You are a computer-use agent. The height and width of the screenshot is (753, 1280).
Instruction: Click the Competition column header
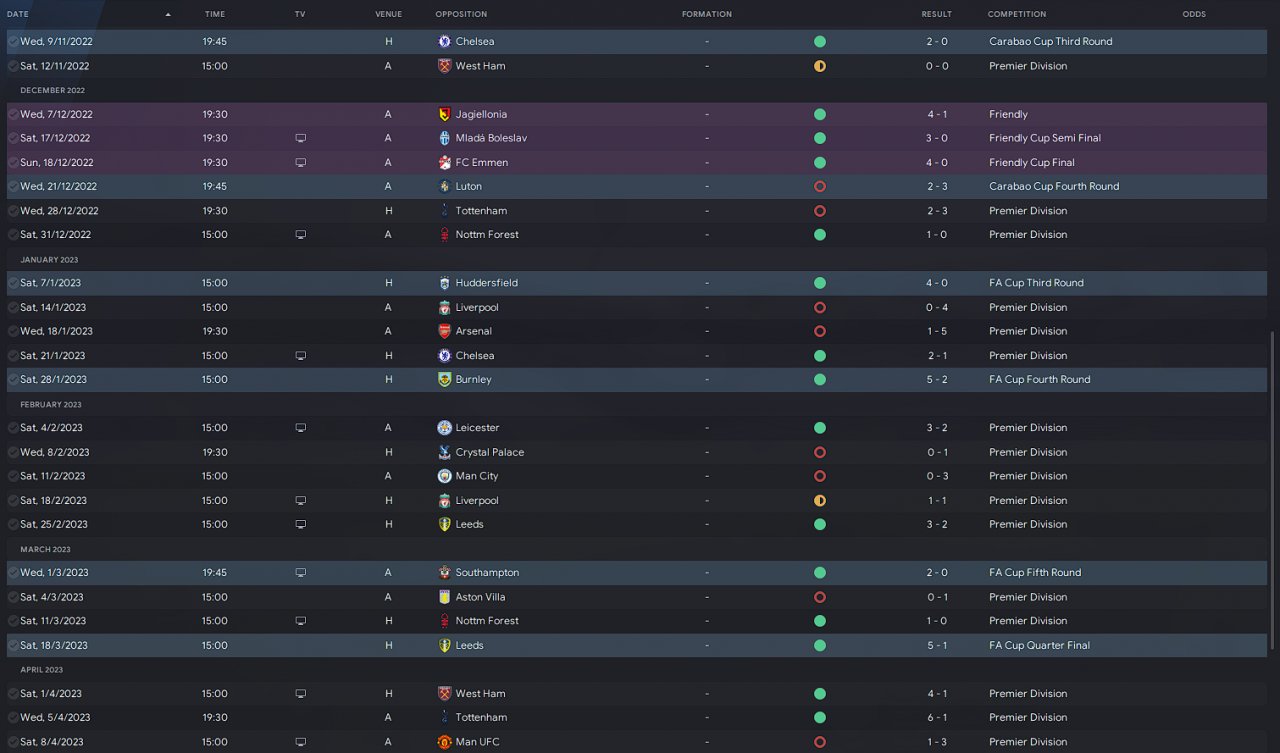coord(1016,14)
